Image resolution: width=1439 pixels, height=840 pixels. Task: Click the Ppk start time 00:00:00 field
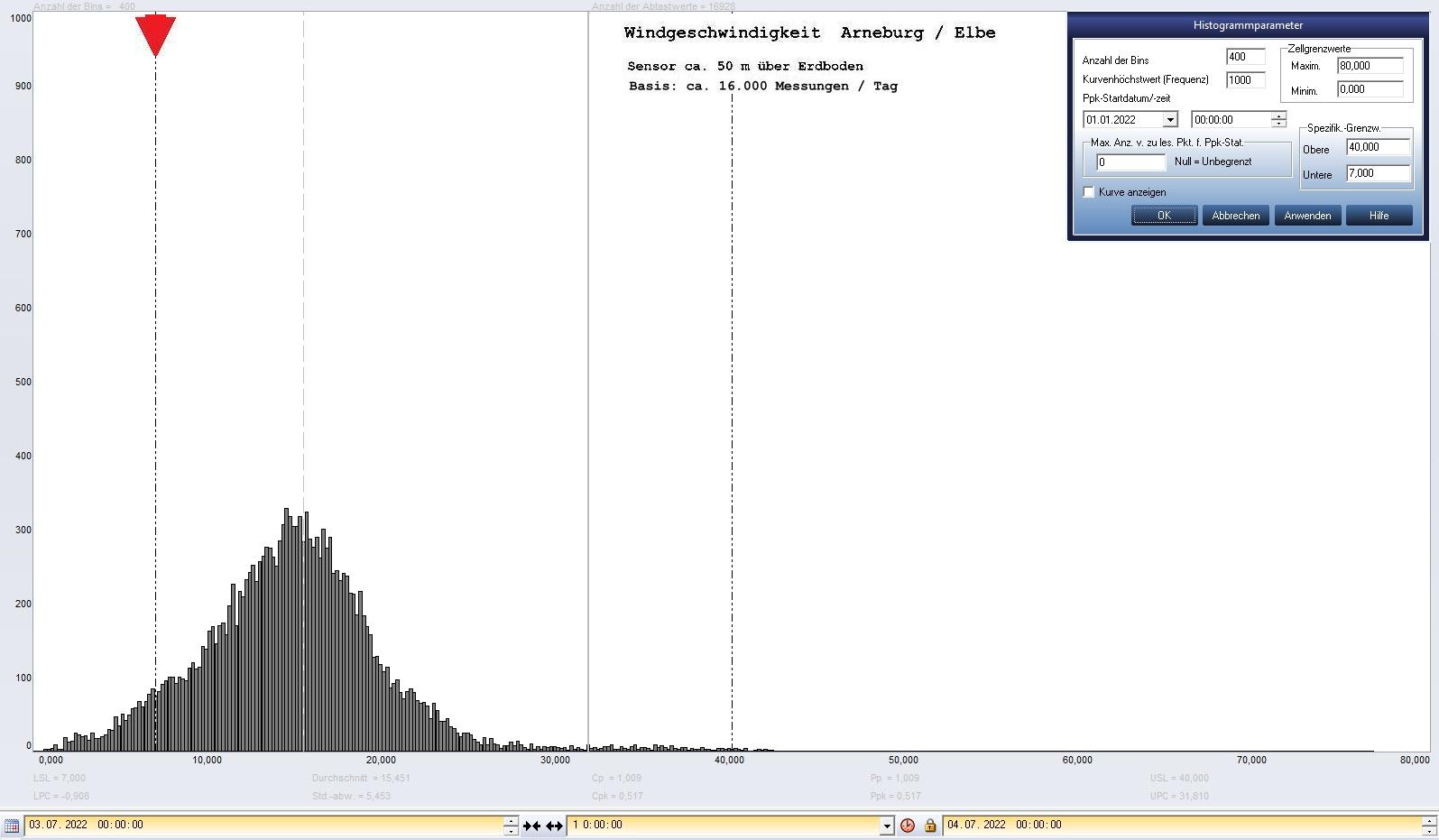(1231, 120)
